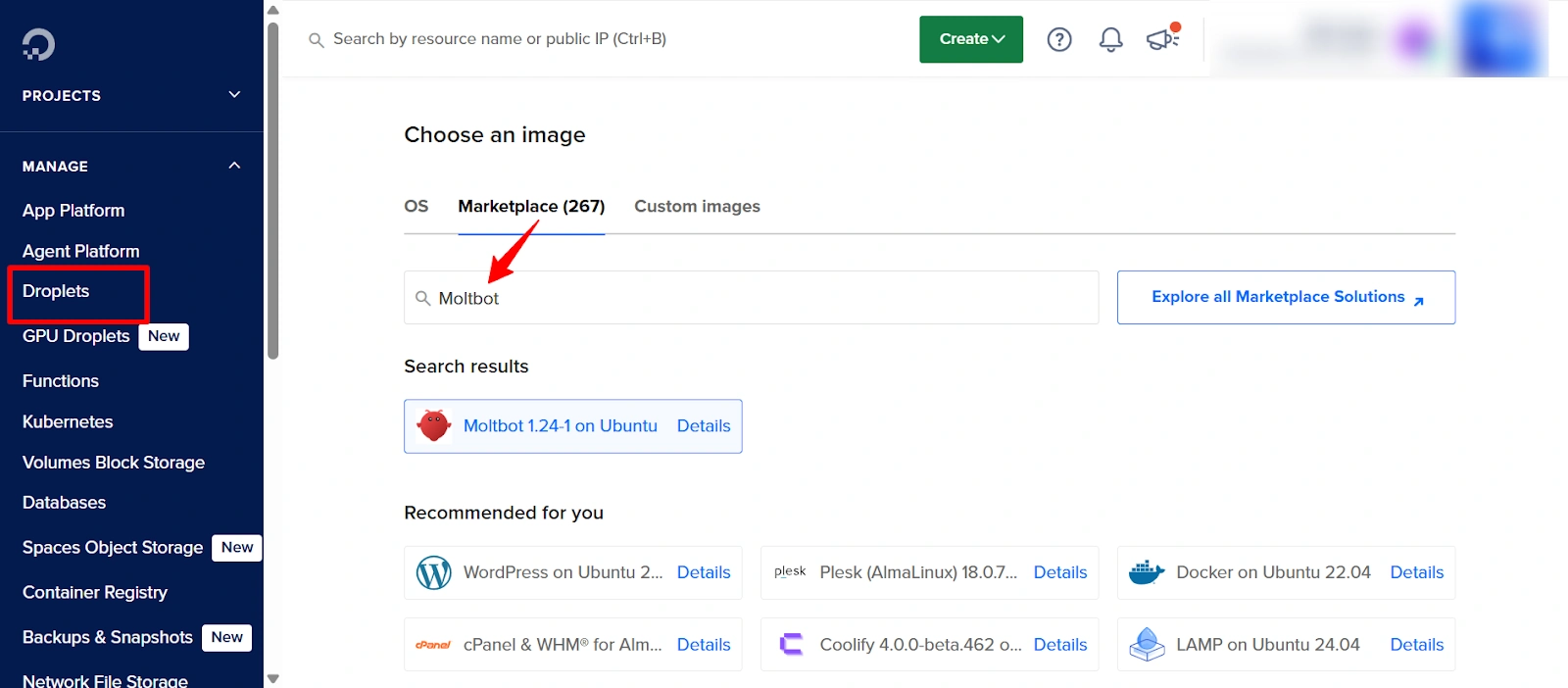
Task: Open App Platform in sidebar
Action: [x=73, y=210]
